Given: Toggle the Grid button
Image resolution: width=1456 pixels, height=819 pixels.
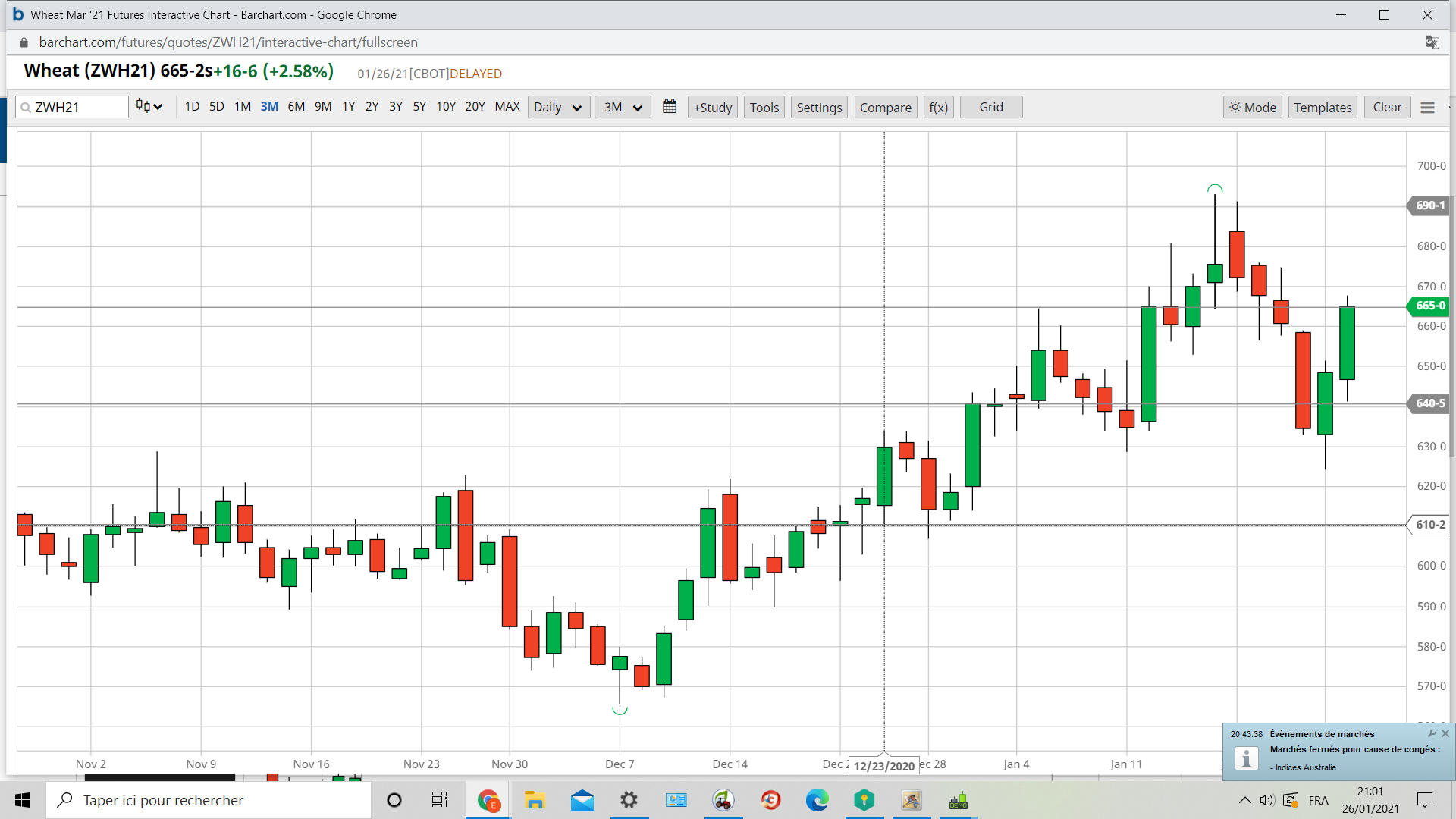Looking at the screenshot, I should pos(991,108).
